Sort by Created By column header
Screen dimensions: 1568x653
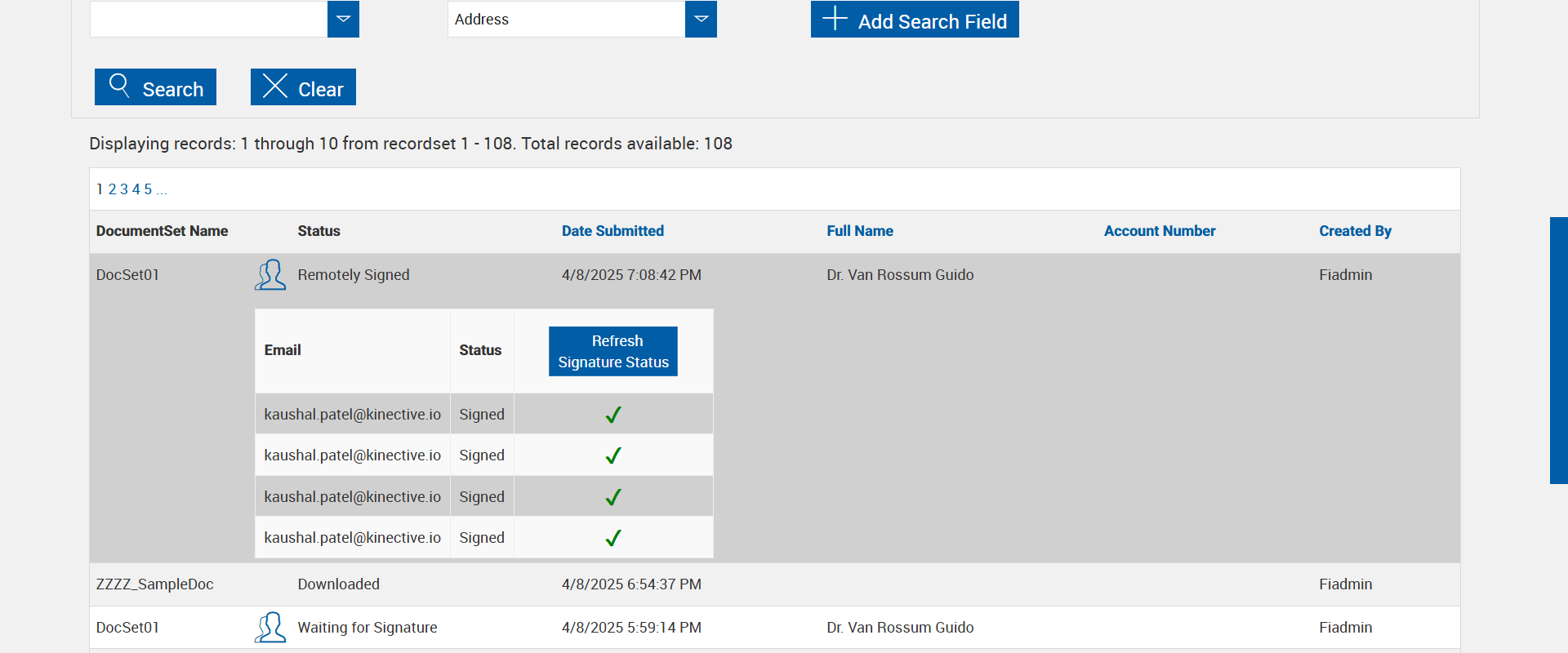[1355, 231]
